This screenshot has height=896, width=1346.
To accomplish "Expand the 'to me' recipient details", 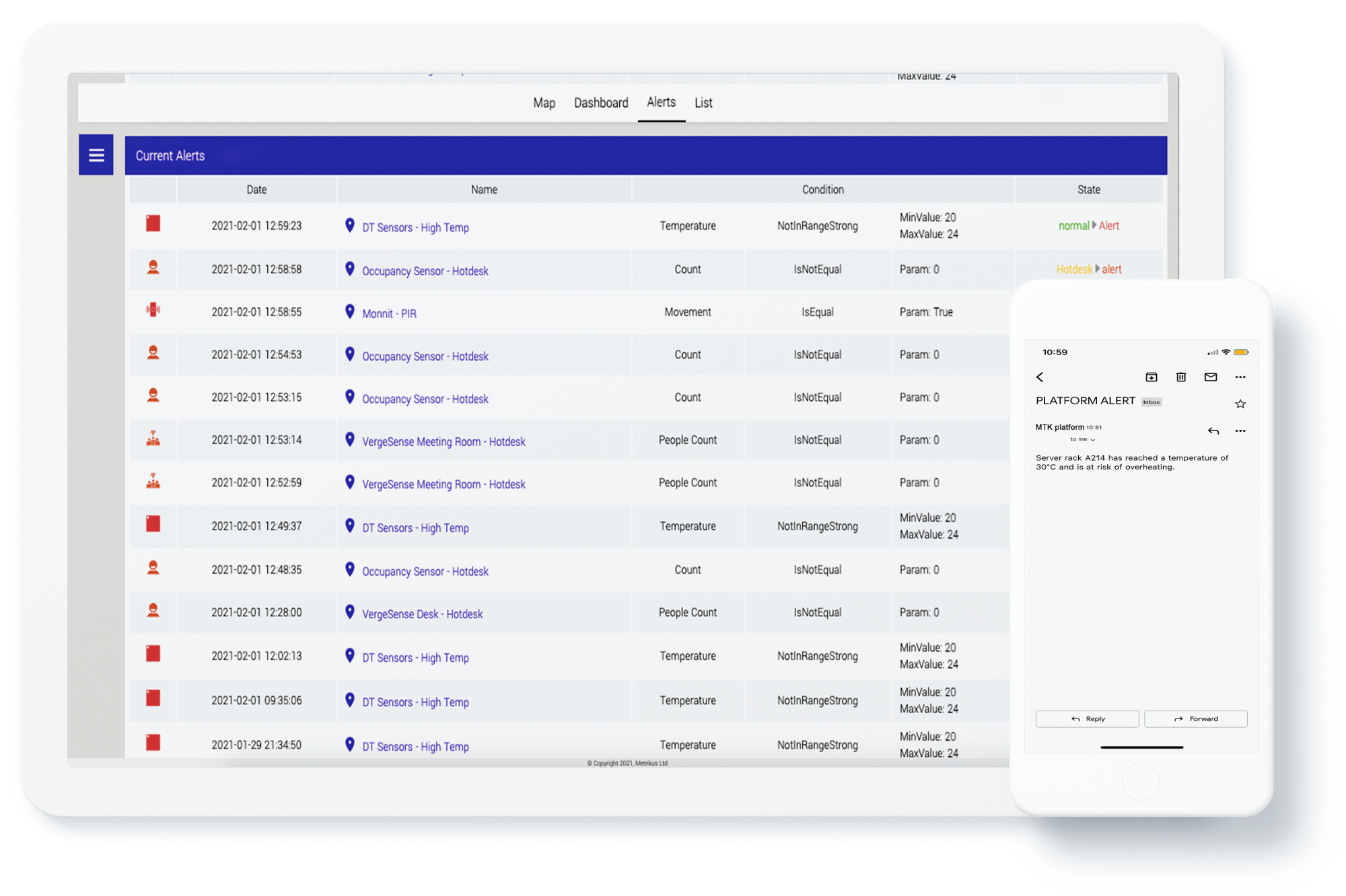I will [x=1083, y=439].
